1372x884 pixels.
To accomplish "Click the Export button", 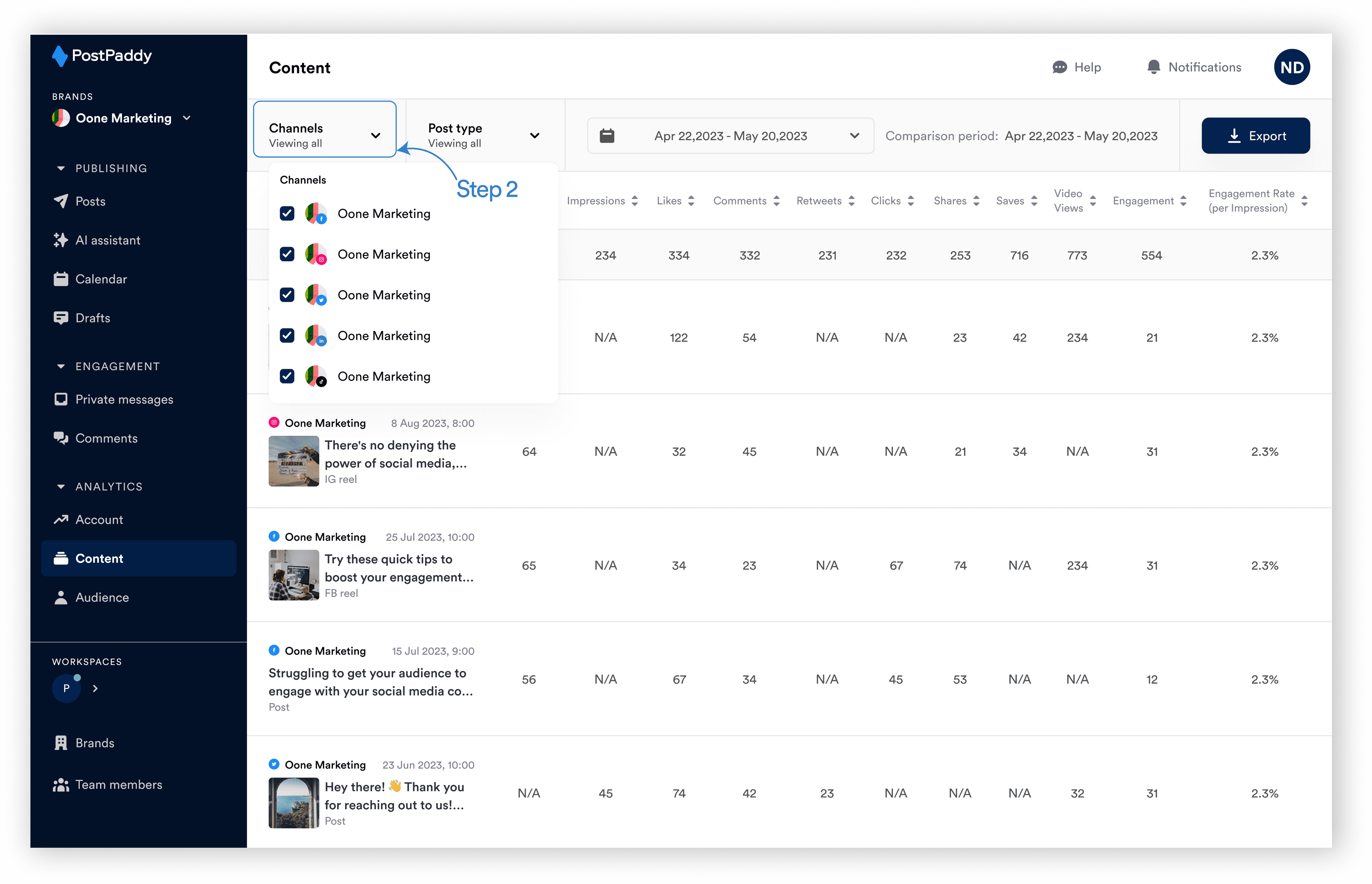I will [1255, 136].
